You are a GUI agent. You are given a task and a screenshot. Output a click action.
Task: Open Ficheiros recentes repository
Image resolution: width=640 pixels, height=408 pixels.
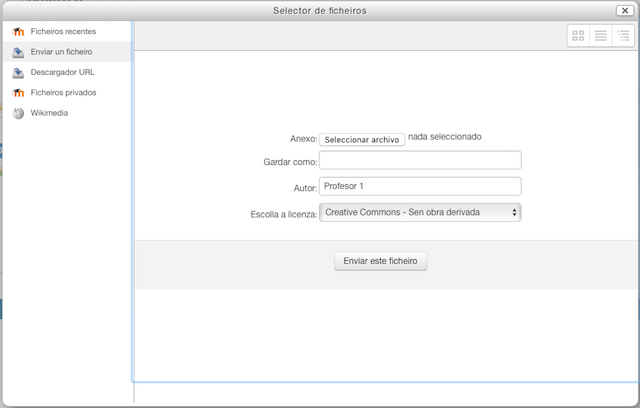[67, 31]
